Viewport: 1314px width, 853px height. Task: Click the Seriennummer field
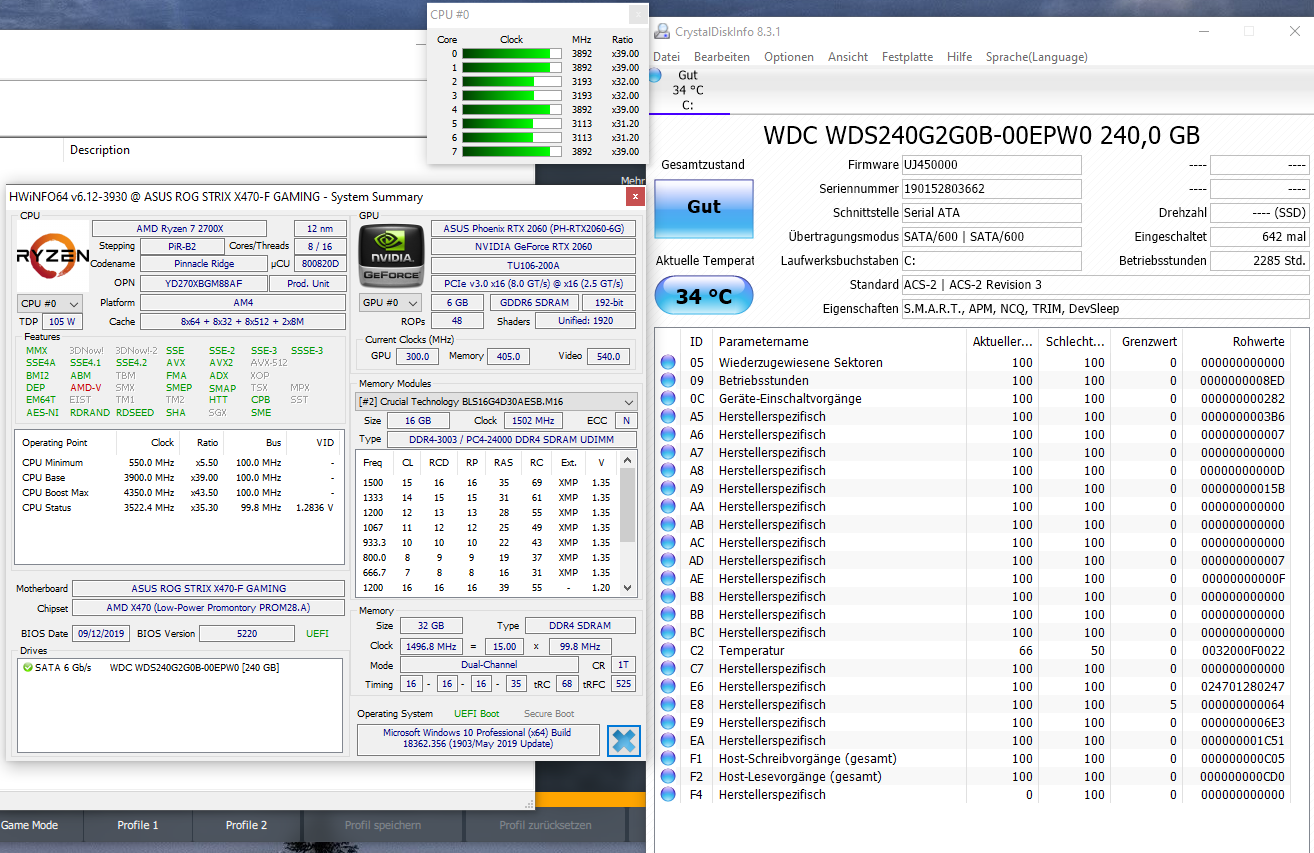[x=990, y=189]
